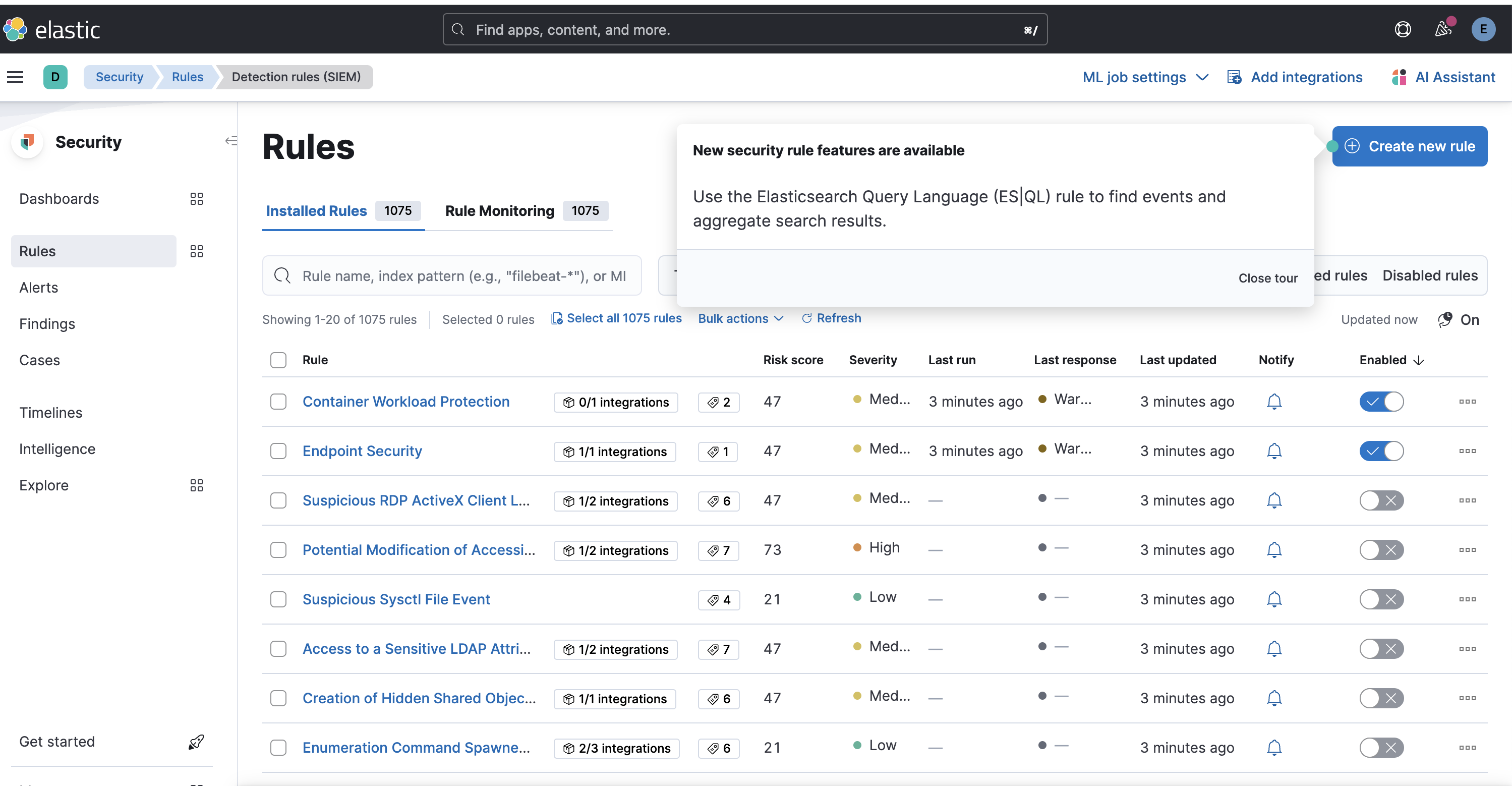Click the rule name search field
The width and height of the screenshot is (1512, 786).
(452, 275)
